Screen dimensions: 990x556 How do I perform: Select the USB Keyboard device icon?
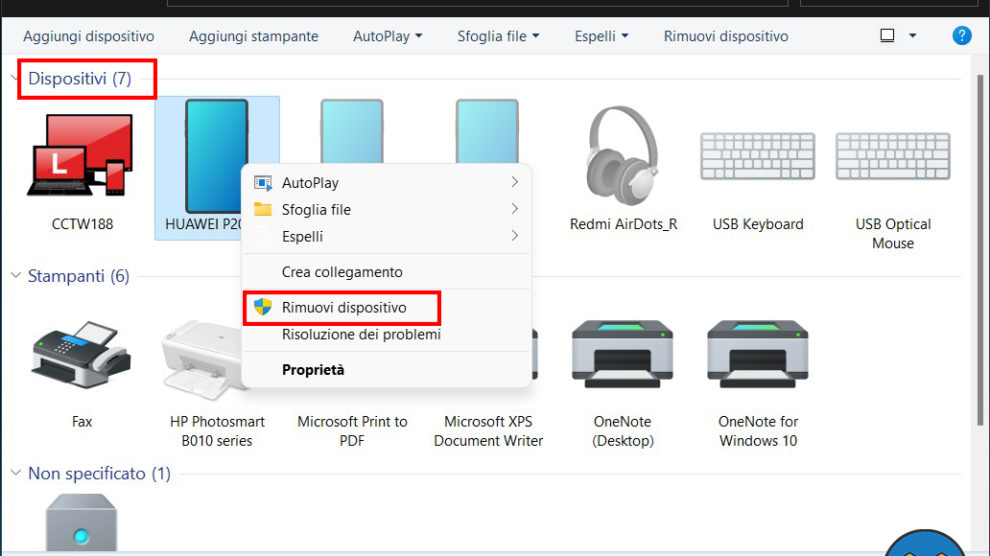coord(758,156)
